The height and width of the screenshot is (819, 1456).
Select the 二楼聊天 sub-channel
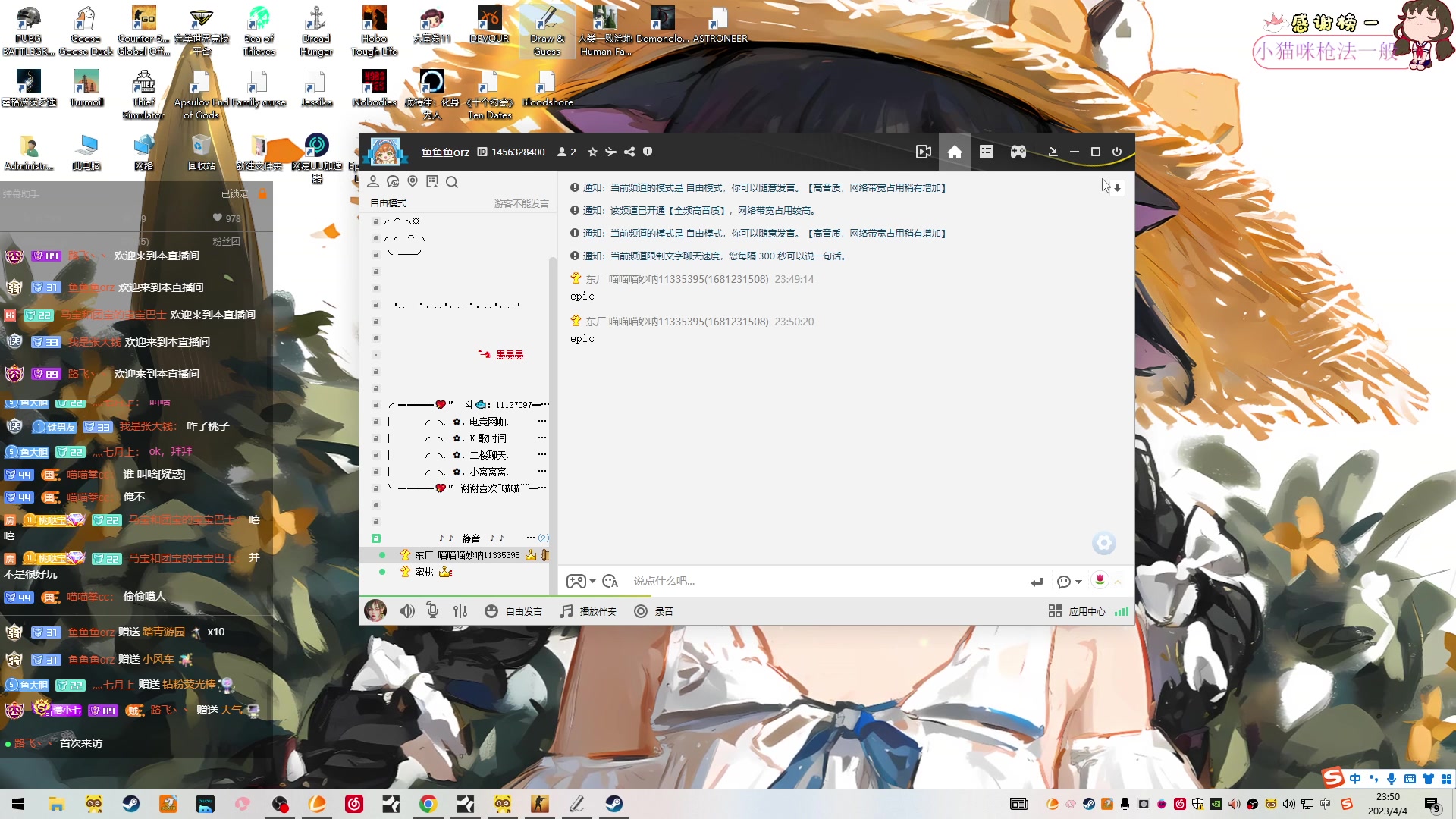point(488,455)
